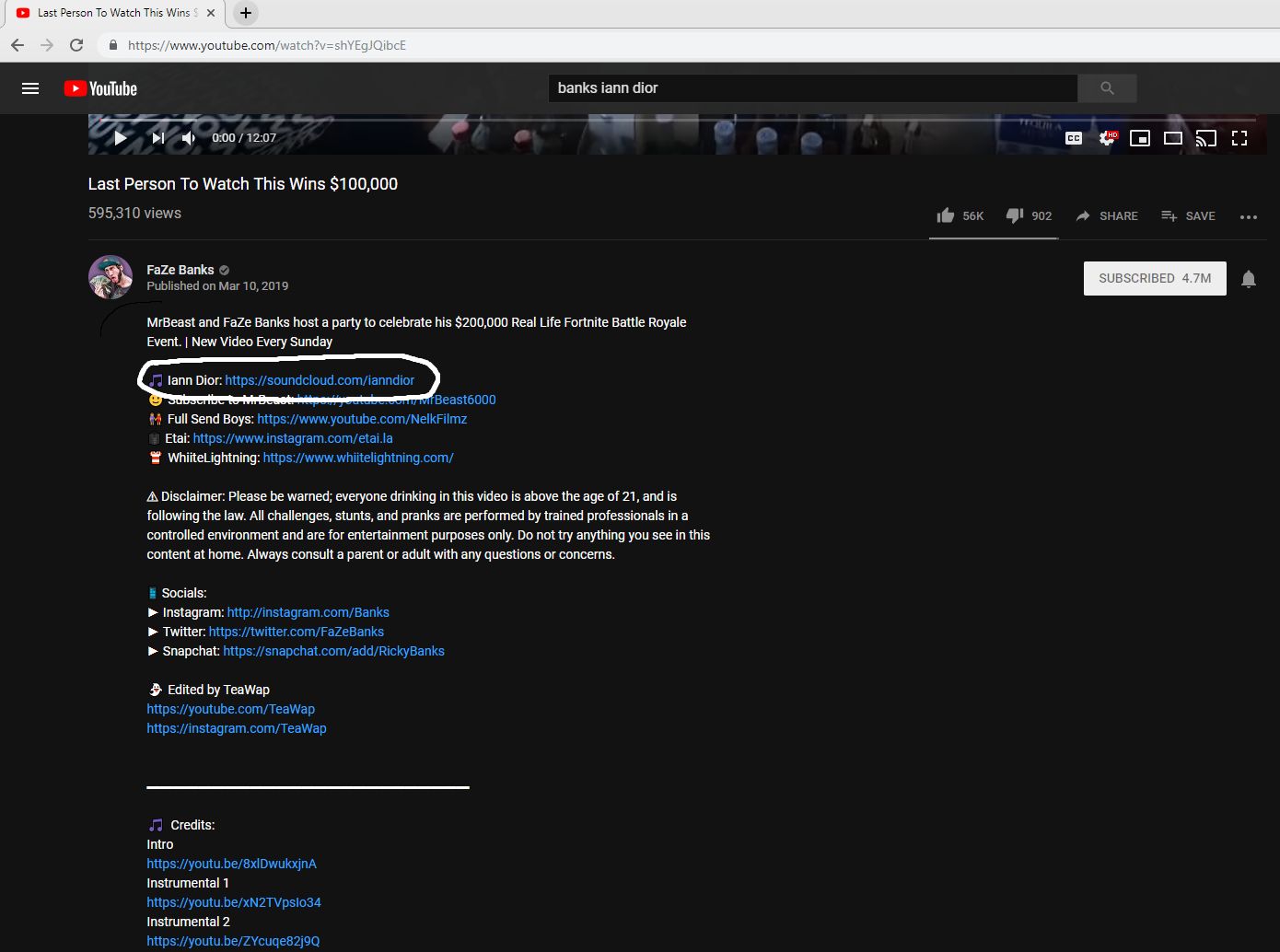The width and height of the screenshot is (1280, 952).
Task: Open video settings gear icon
Action: click(x=1107, y=138)
